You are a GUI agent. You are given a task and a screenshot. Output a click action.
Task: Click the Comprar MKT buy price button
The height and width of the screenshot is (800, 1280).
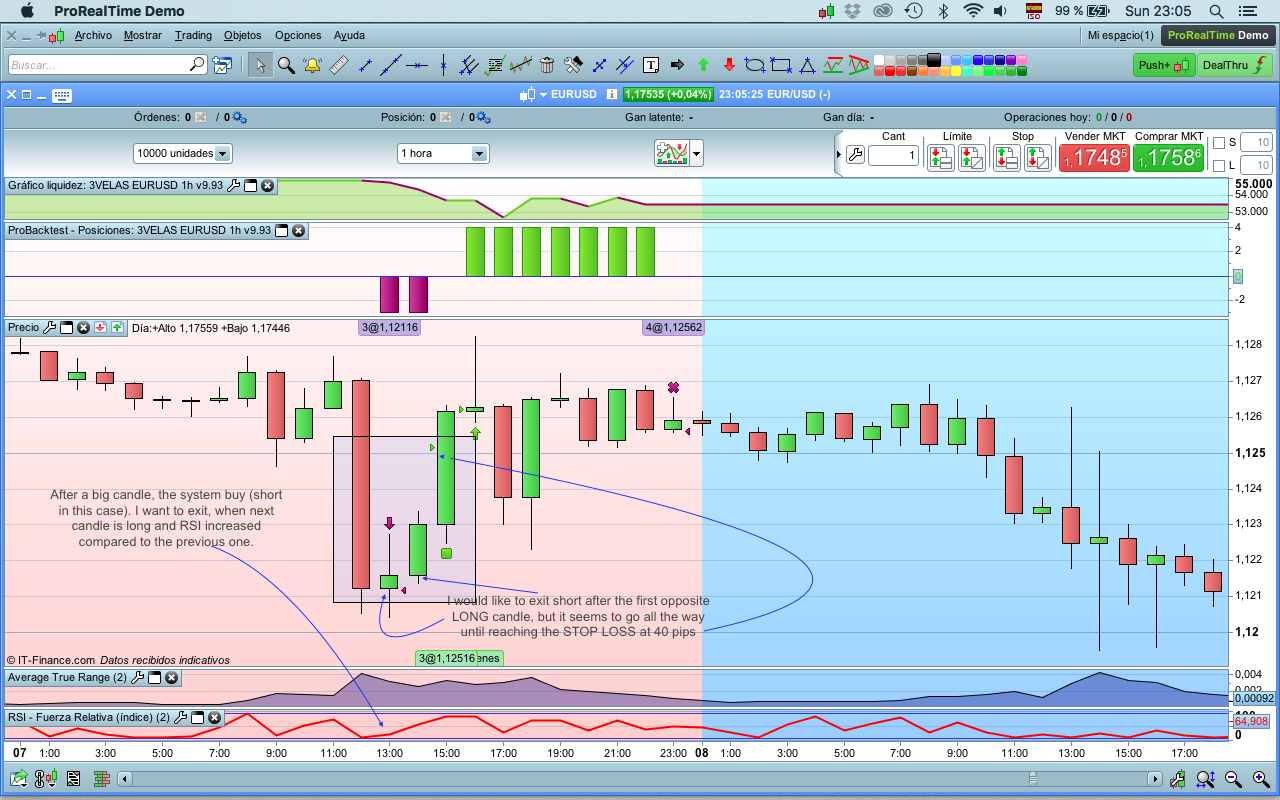pyautogui.click(x=1169, y=158)
